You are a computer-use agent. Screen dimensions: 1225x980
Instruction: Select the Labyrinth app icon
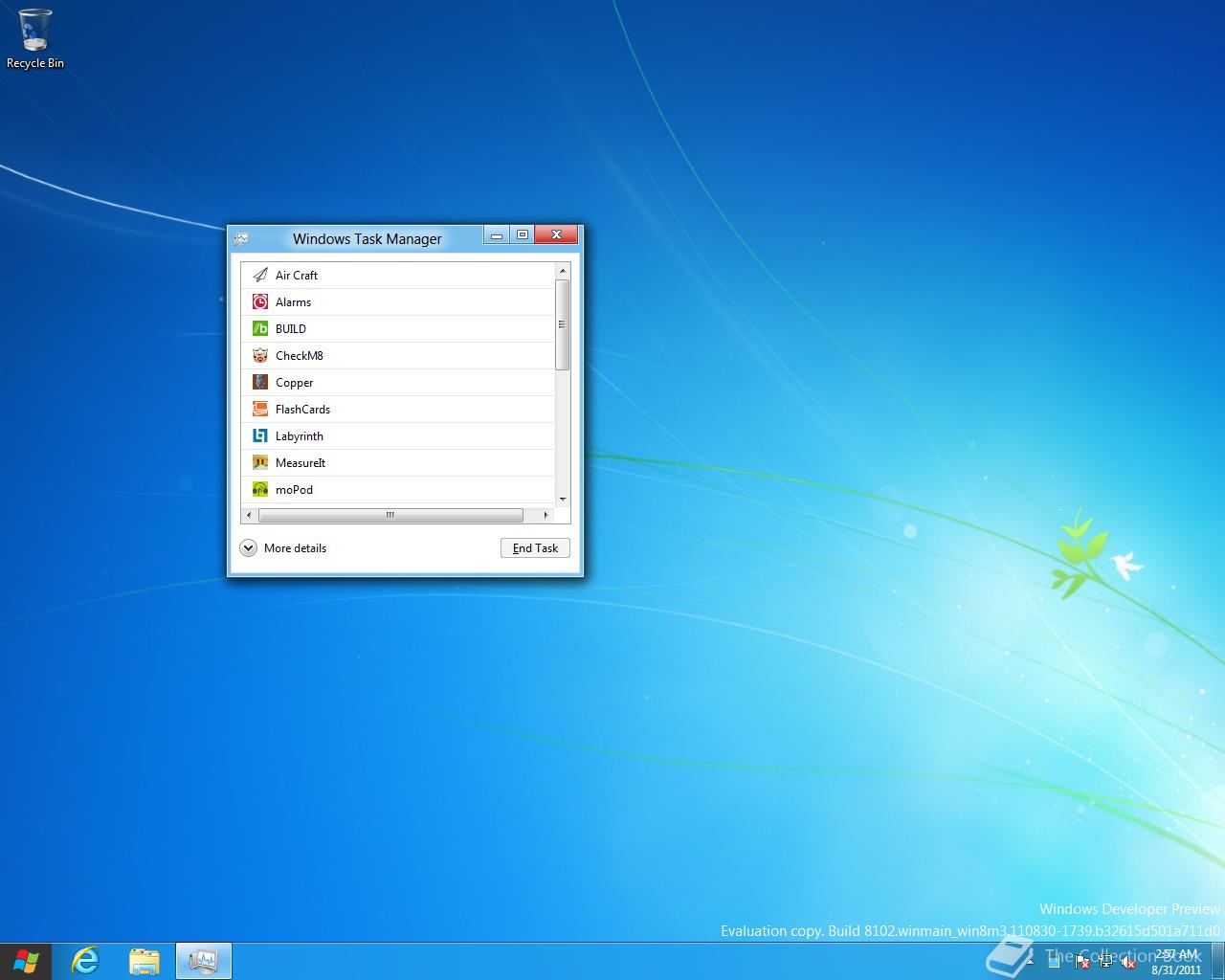pos(259,435)
